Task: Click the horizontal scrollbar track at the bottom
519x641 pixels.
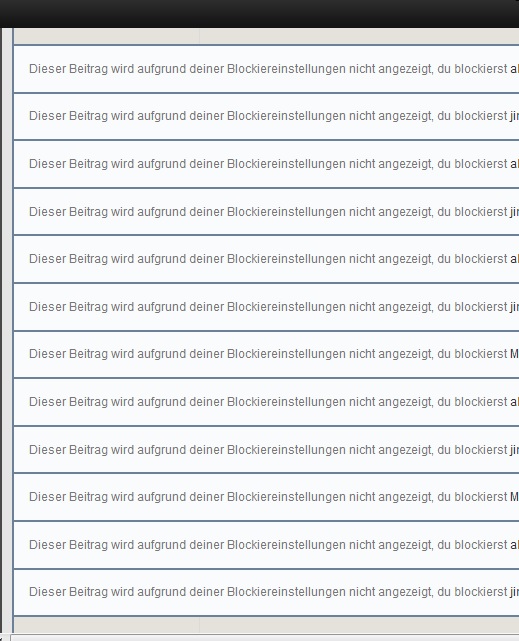Action: click(x=265, y=638)
